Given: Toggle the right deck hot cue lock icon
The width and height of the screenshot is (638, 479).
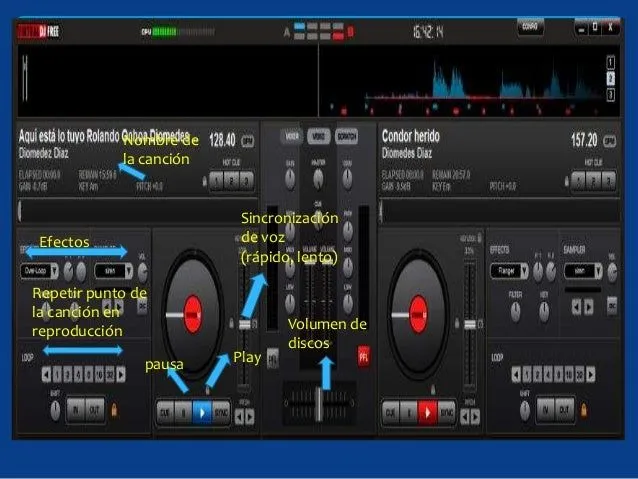Looking at the screenshot, I should coord(567,182).
